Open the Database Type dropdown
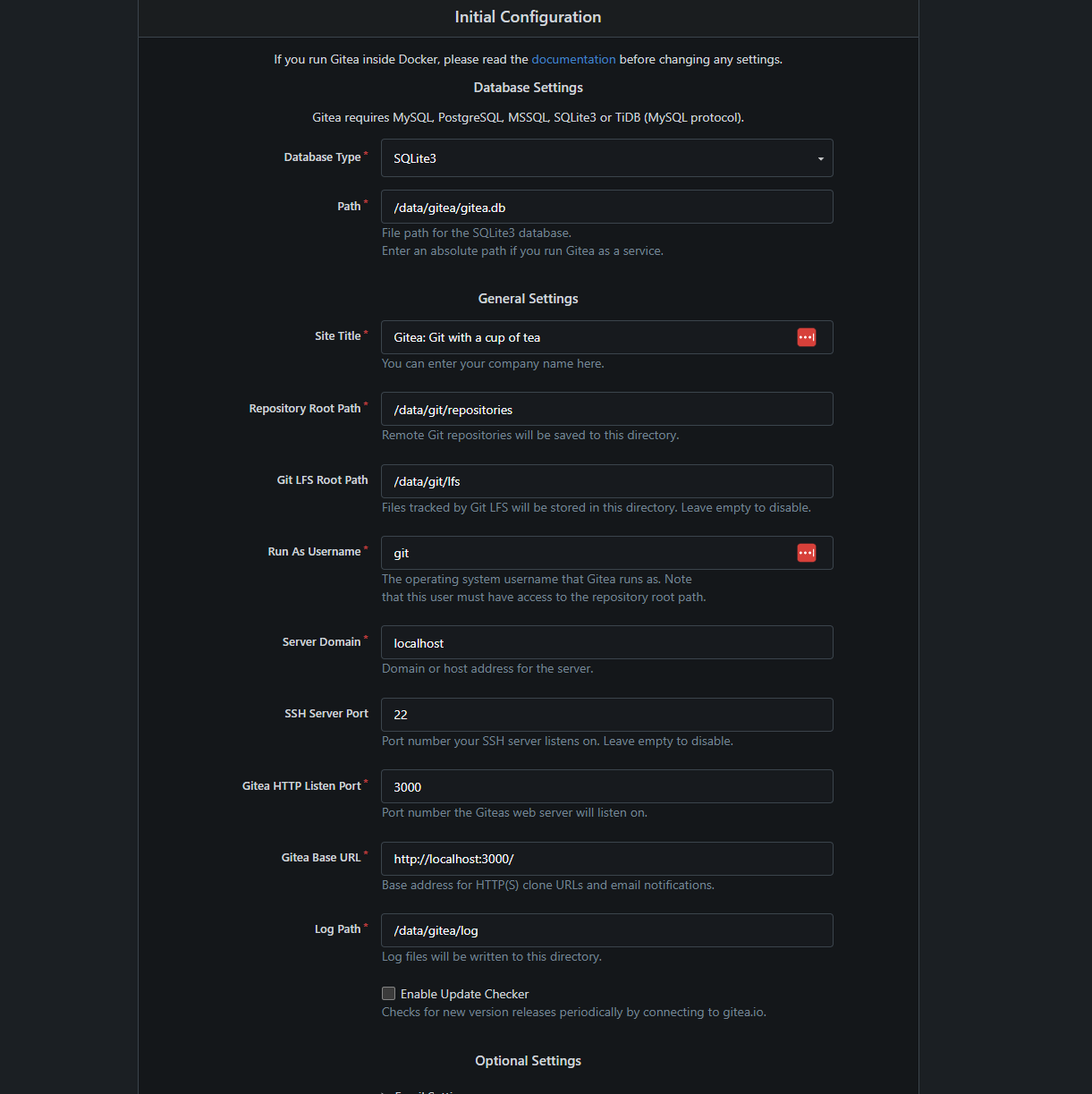 click(606, 158)
